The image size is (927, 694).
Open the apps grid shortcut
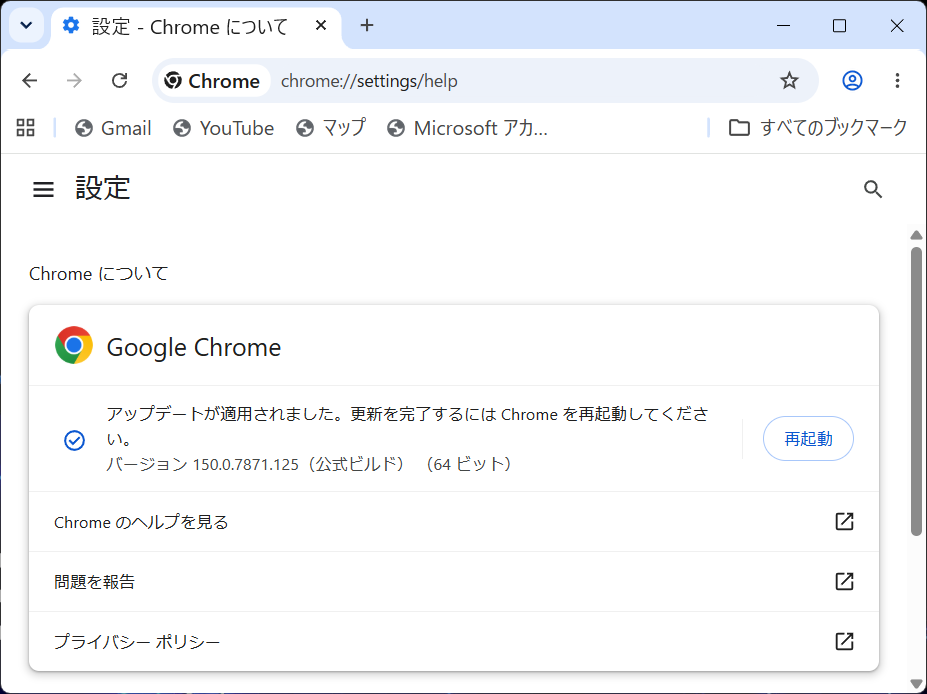pyautogui.click(x=25, y=128)
